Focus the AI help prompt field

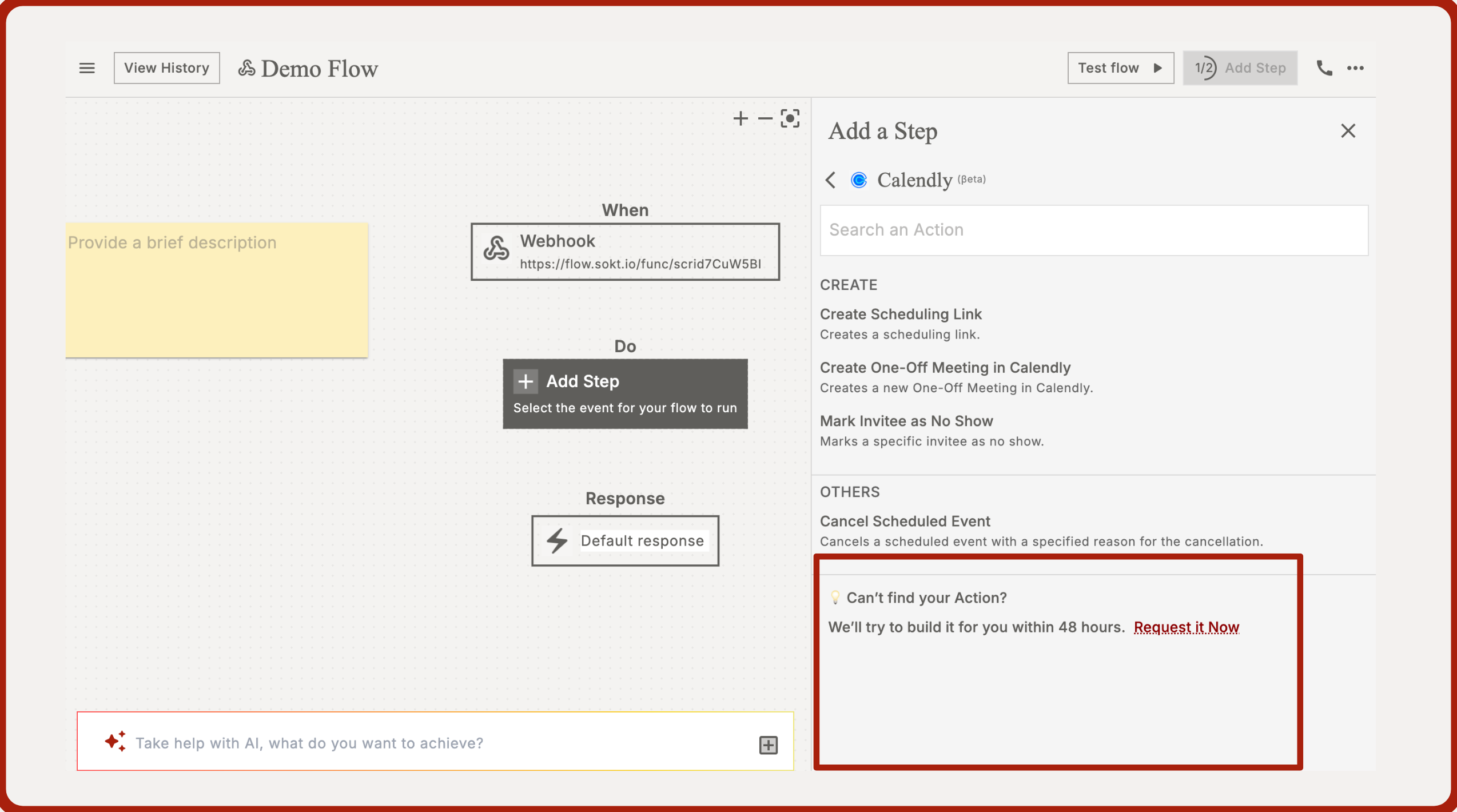(x=435, y=741)
